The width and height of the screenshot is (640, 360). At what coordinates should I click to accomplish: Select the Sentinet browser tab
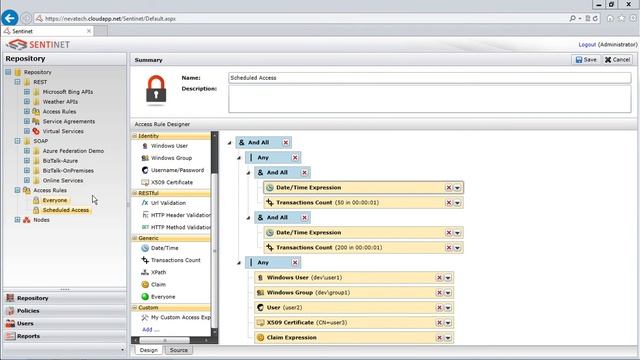pyautogui.click(x=47, y=31)
